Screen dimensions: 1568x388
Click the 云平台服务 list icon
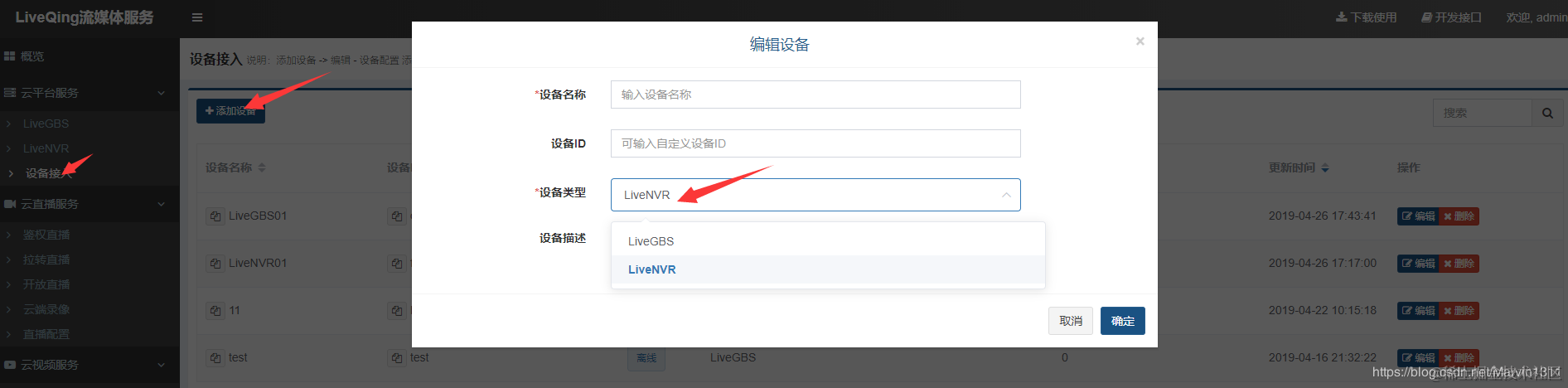(10, 93)
